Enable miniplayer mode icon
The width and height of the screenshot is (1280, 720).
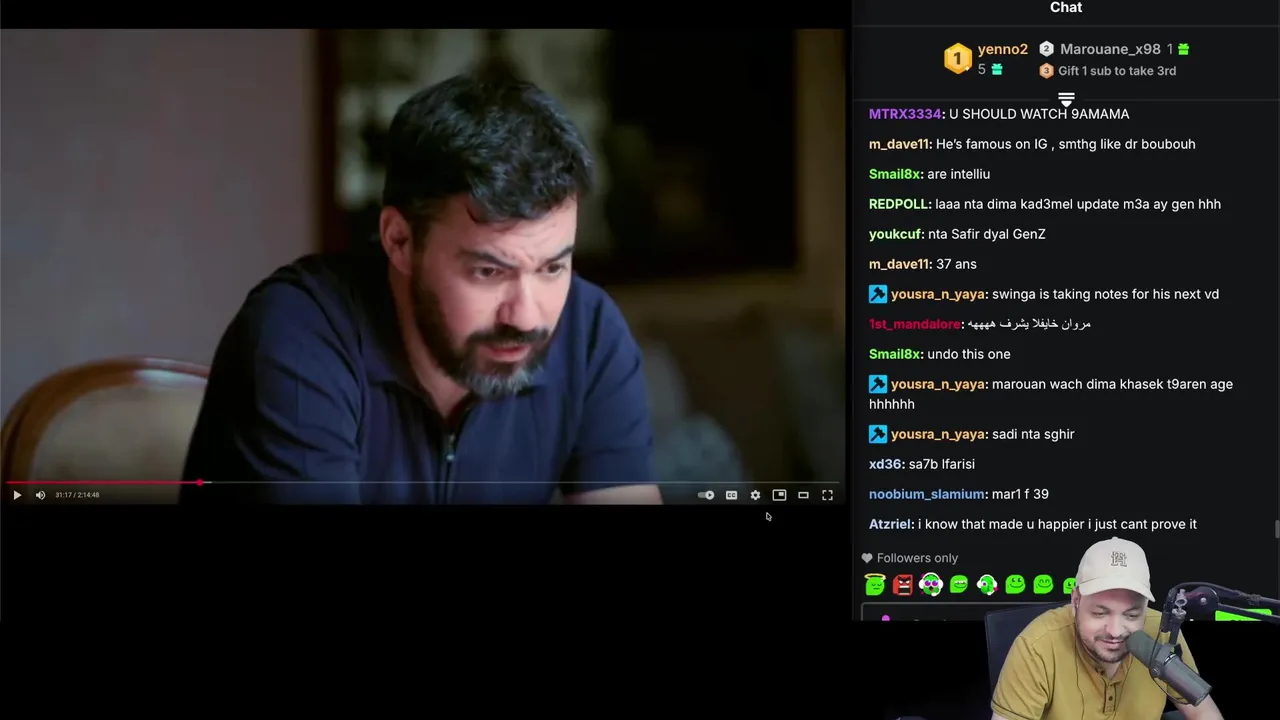pyautogui.click(x=779, y=495)
